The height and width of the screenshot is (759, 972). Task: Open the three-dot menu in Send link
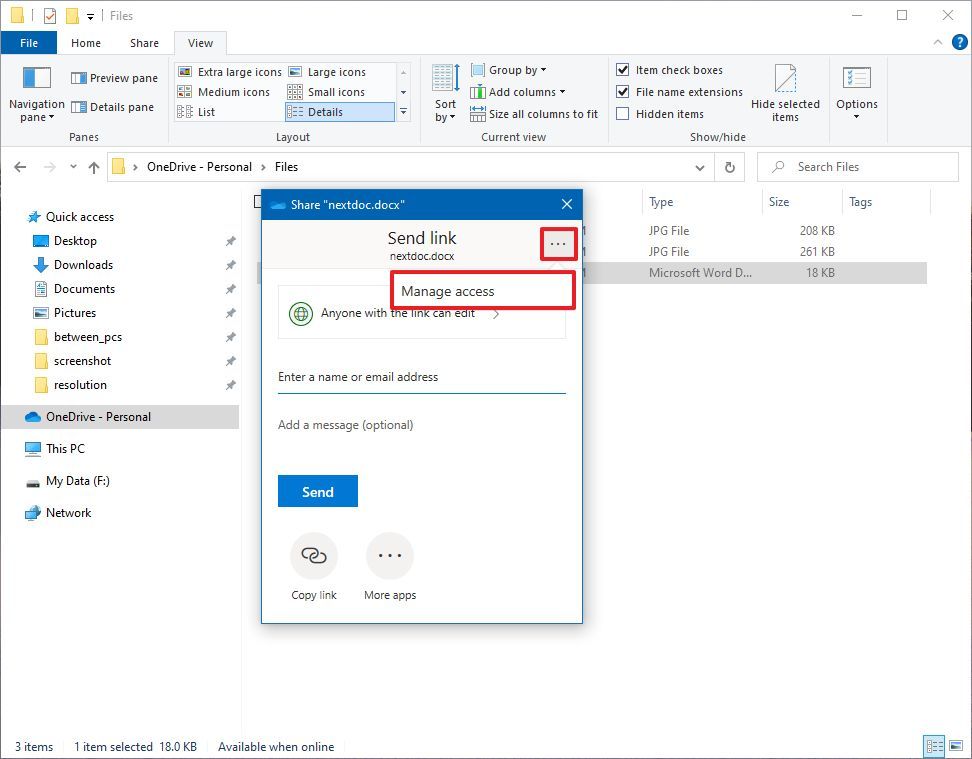point(558,243)
